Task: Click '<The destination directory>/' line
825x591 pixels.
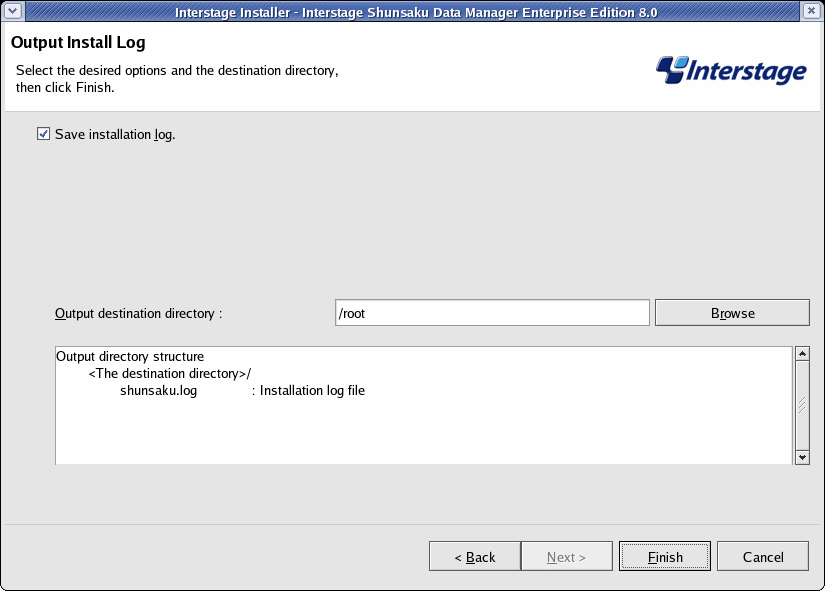Action: (170, 373)
